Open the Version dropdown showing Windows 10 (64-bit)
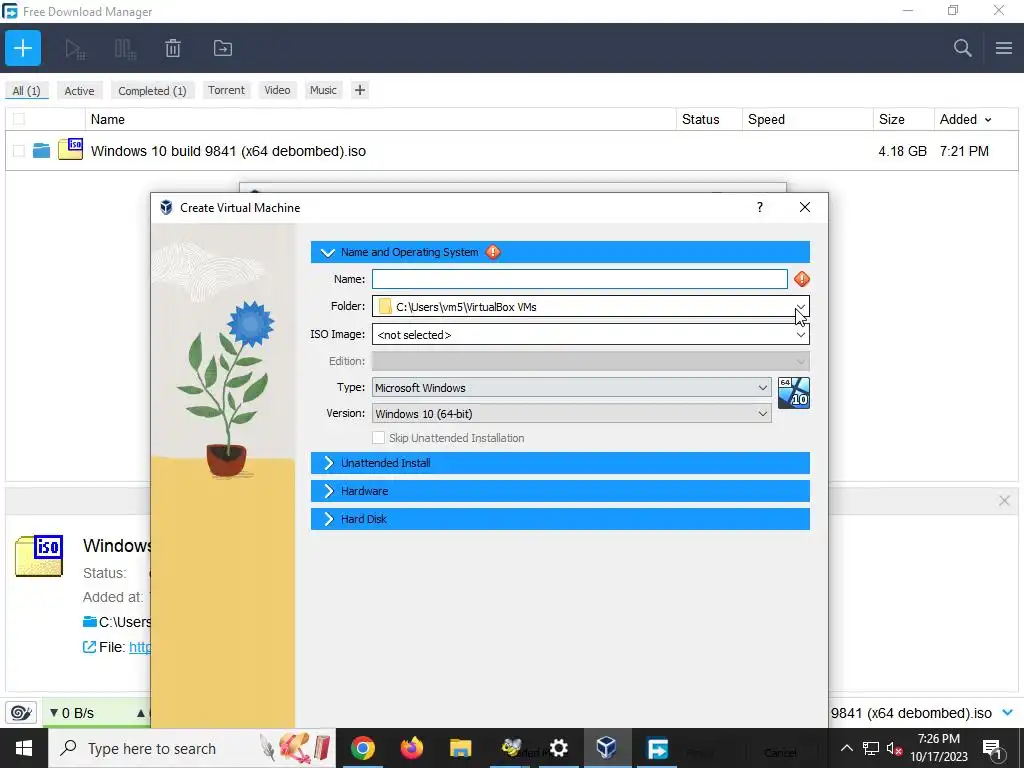The width and height of the screenshot is (1024, 768). pyautogui.click(x=762, y=414)
